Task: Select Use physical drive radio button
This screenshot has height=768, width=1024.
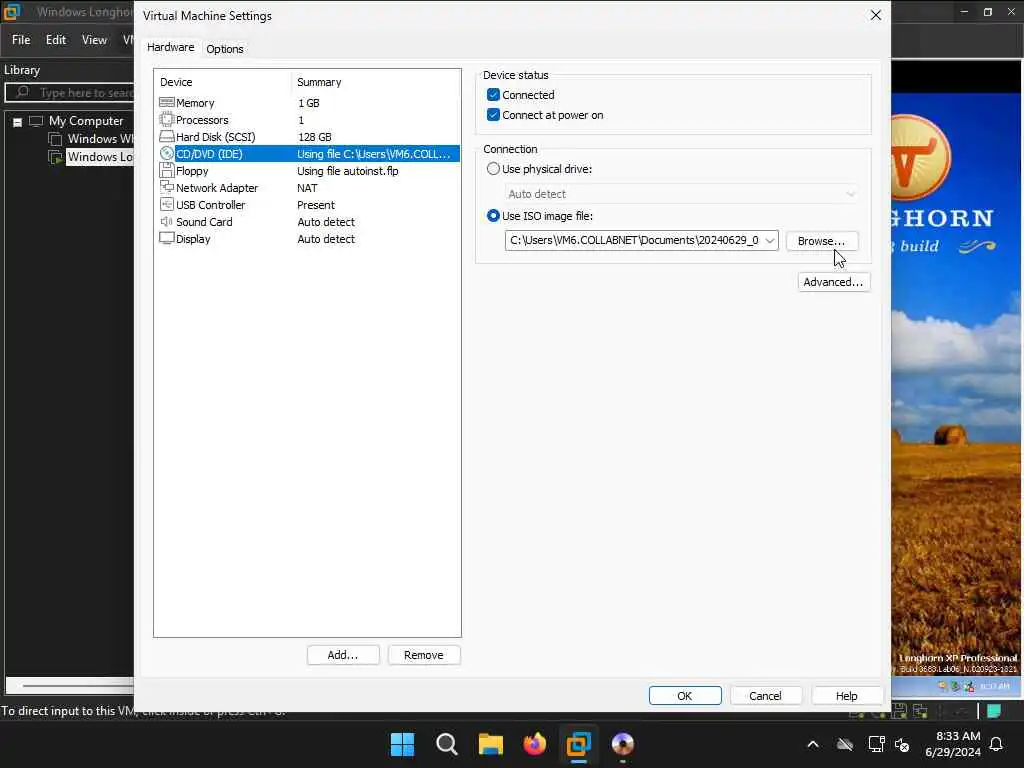Action: coord(493,168)
